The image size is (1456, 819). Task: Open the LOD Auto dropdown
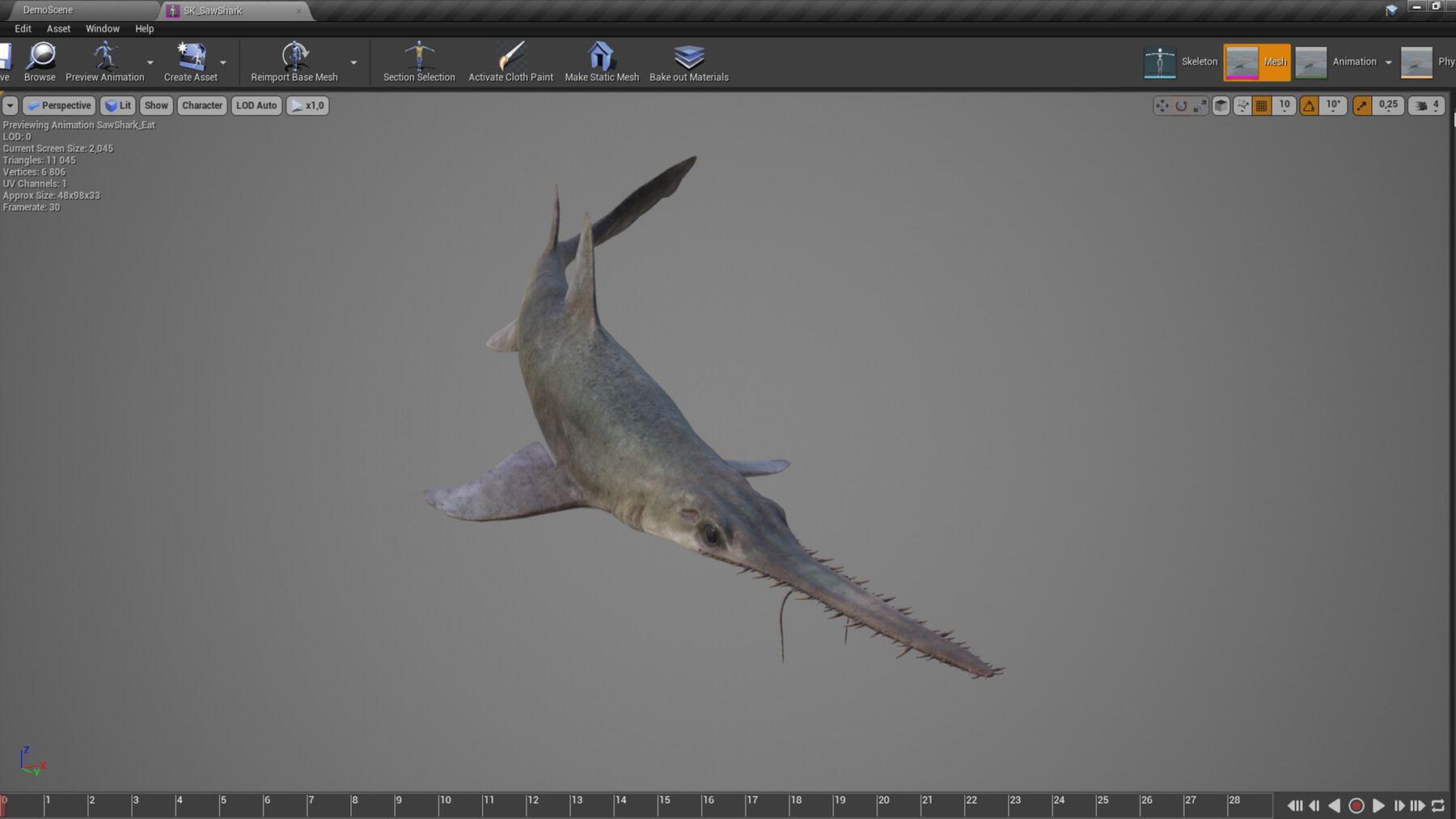pyautogui.click(x=256, y=105)
